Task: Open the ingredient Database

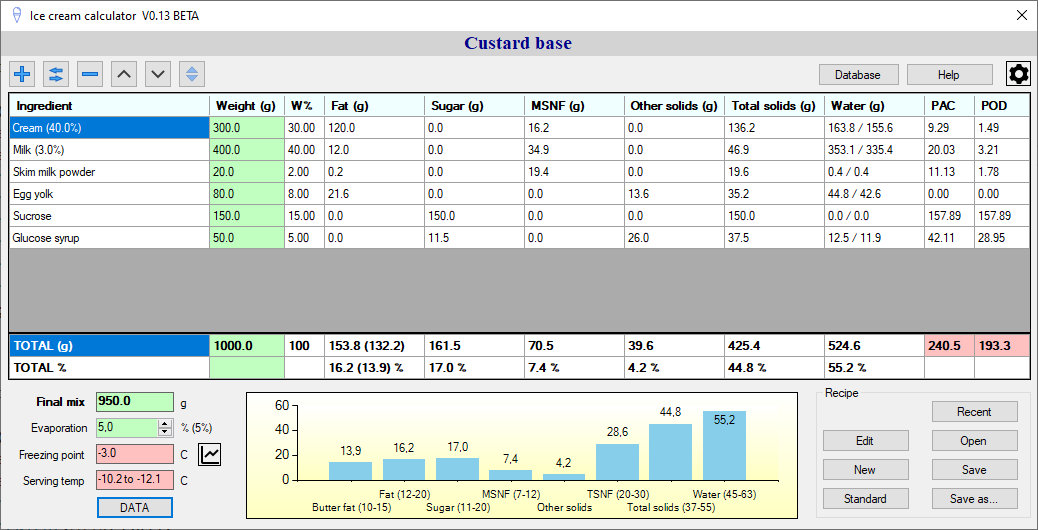Action: coord(857,75)
